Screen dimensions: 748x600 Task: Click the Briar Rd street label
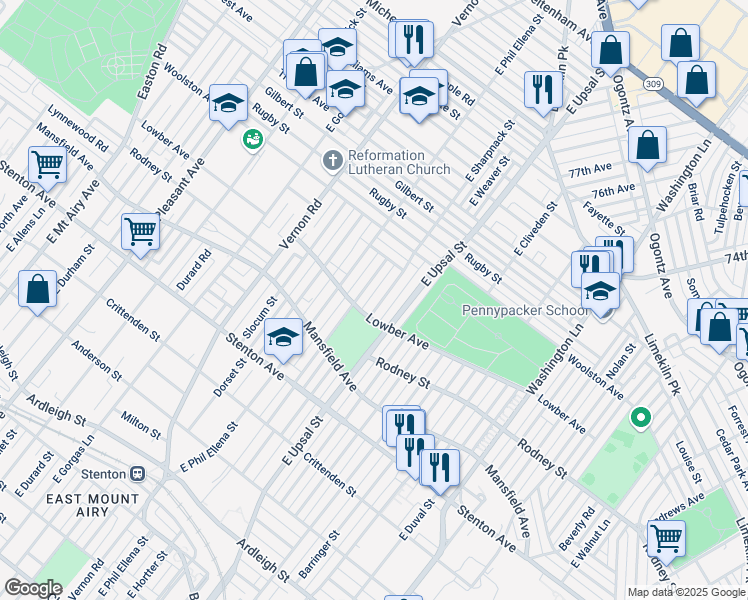point(696,202)
